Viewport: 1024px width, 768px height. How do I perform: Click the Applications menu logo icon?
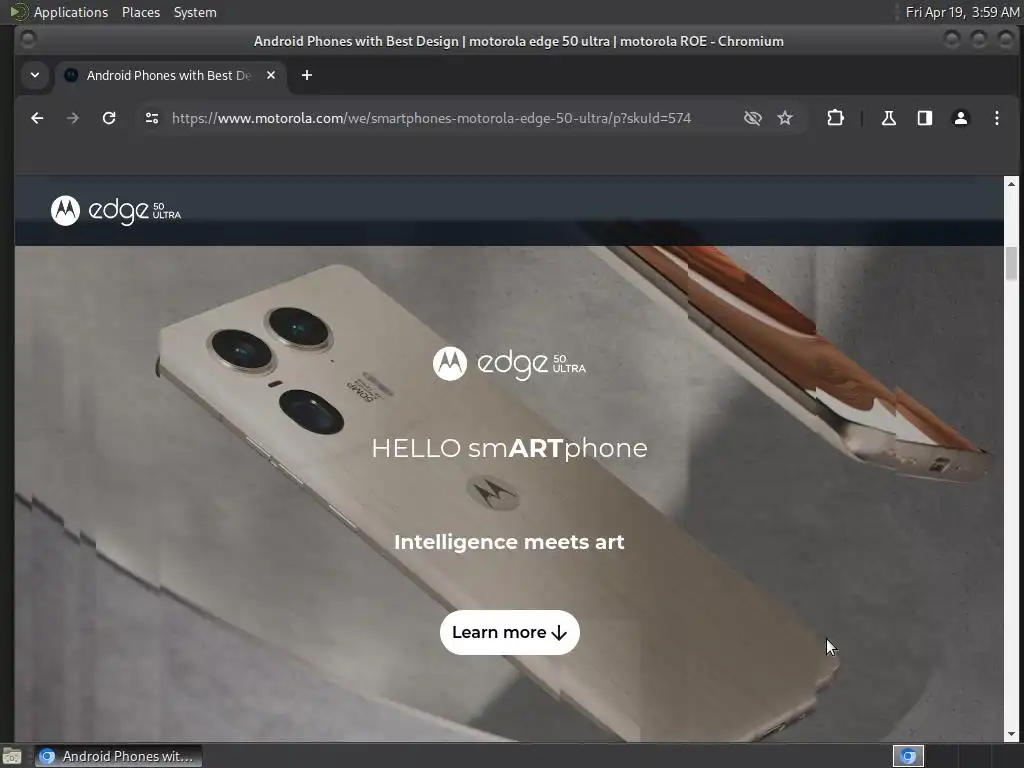[19, 12]
